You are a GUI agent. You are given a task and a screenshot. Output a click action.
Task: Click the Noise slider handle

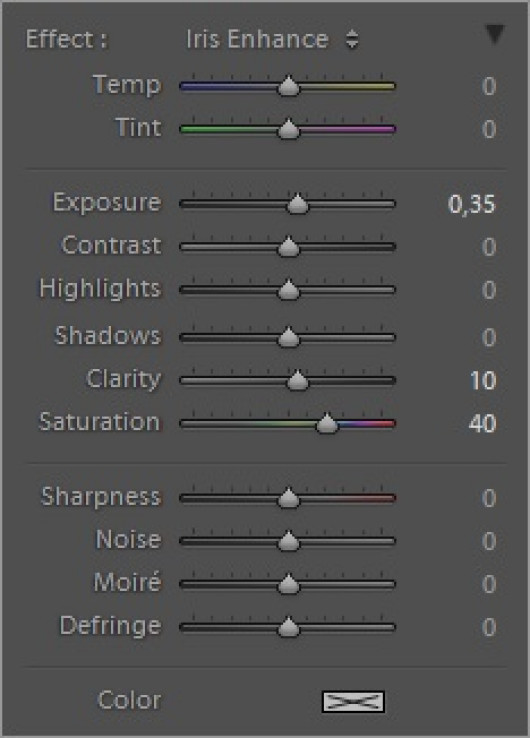click(289, 541)
